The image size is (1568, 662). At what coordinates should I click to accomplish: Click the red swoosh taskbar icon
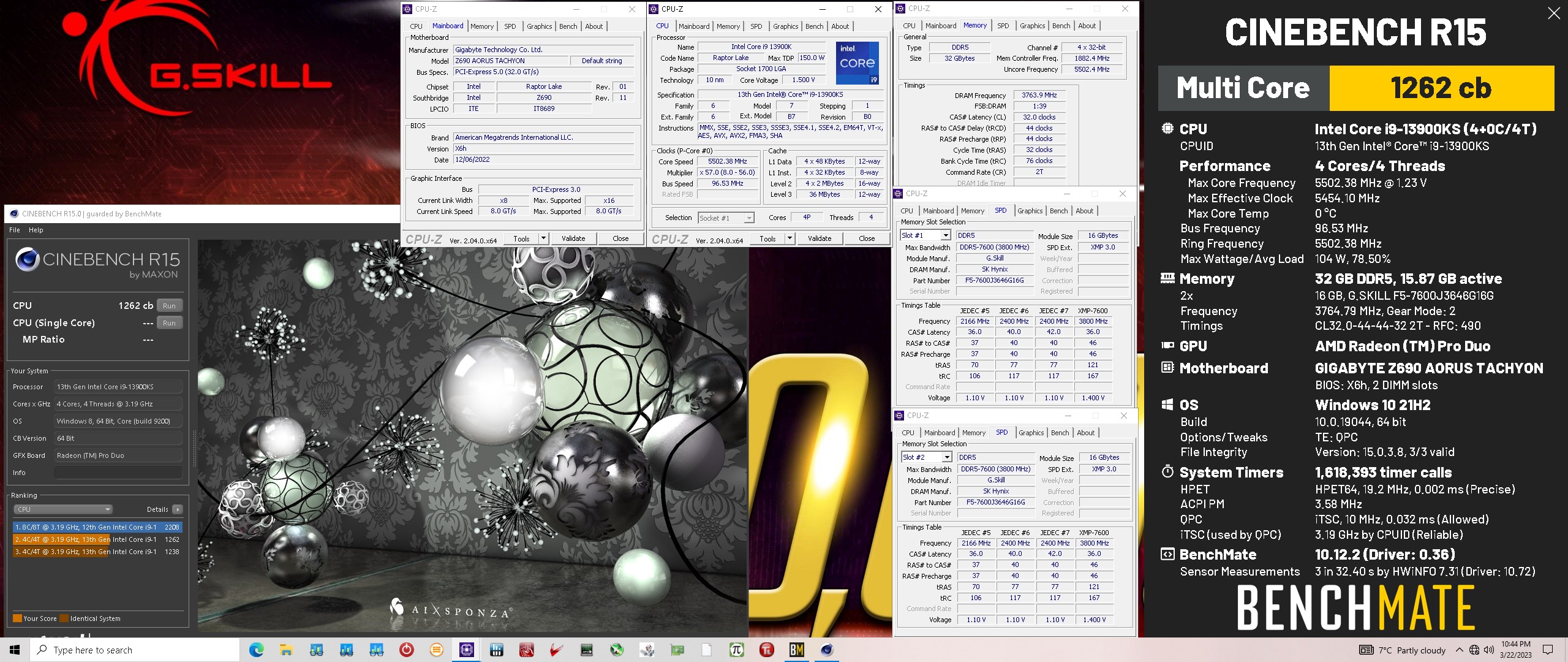pyautogui.click(x=556, y=650)
